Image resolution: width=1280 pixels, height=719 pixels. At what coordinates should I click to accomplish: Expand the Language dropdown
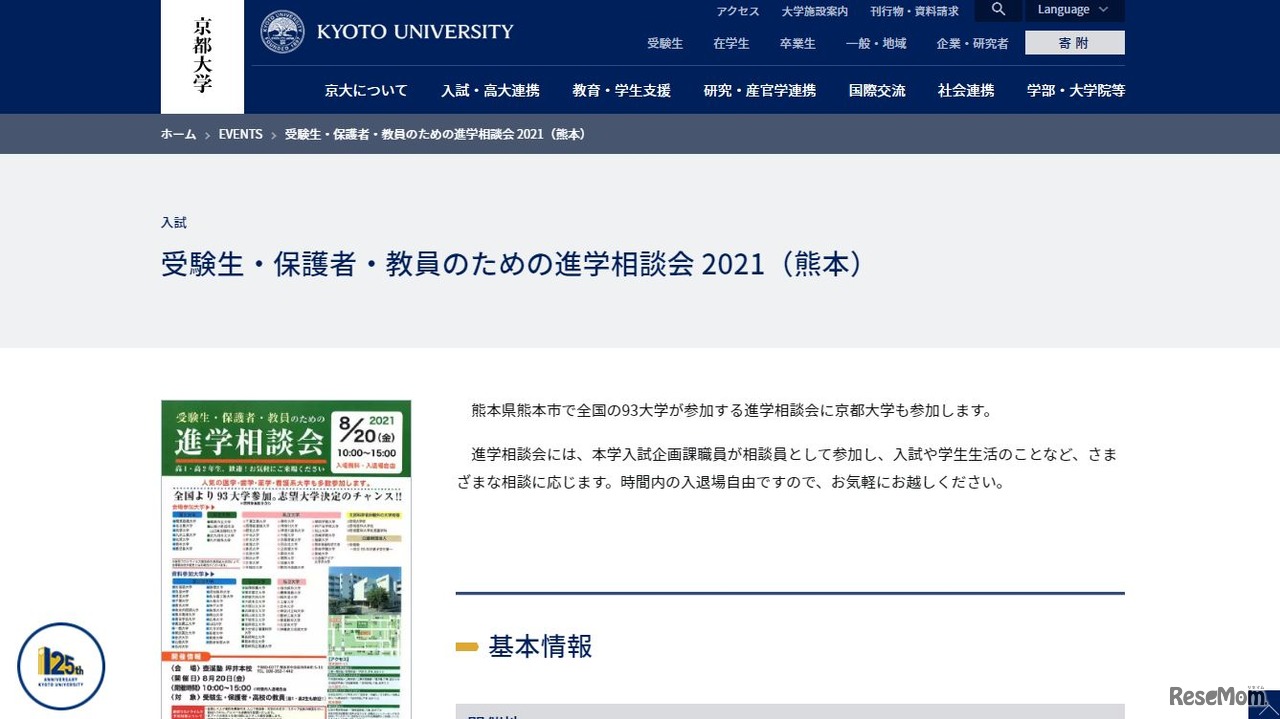point(1074,10)
